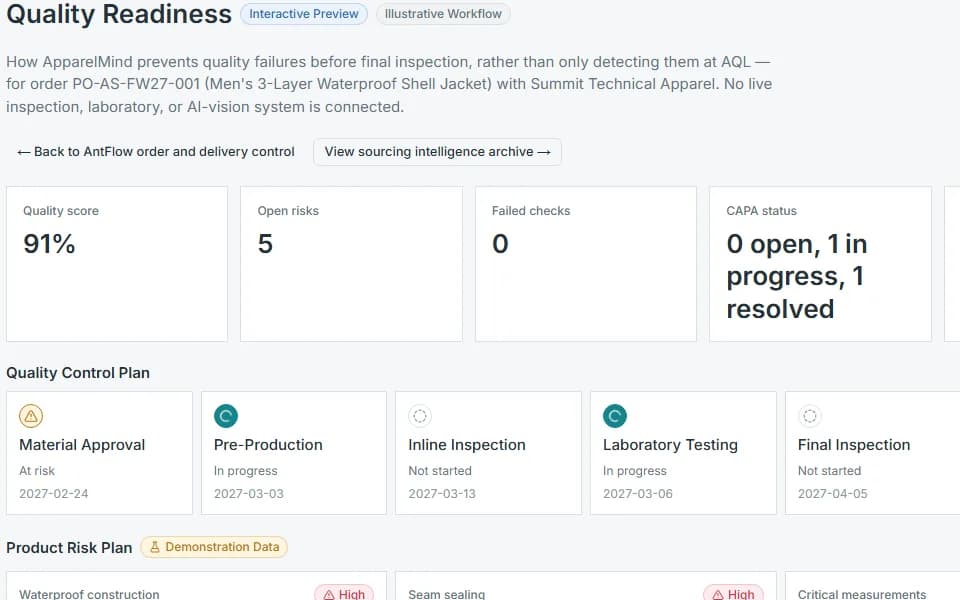The width and height of the screenshot is (960, 600).
Task: Expand the Waterproof construction risk card
Action: pos(197,586)
